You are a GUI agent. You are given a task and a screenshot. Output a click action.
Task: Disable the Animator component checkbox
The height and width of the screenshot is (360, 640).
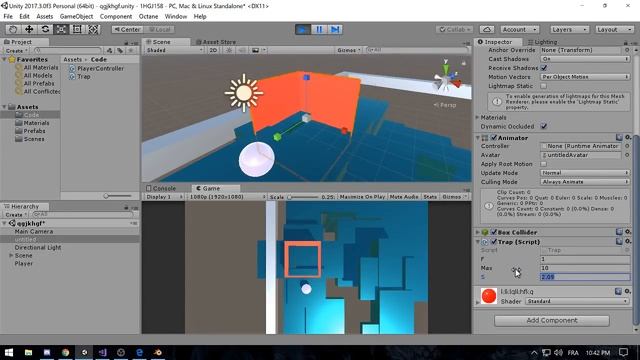pyautogui.click(x=494, y=138)
